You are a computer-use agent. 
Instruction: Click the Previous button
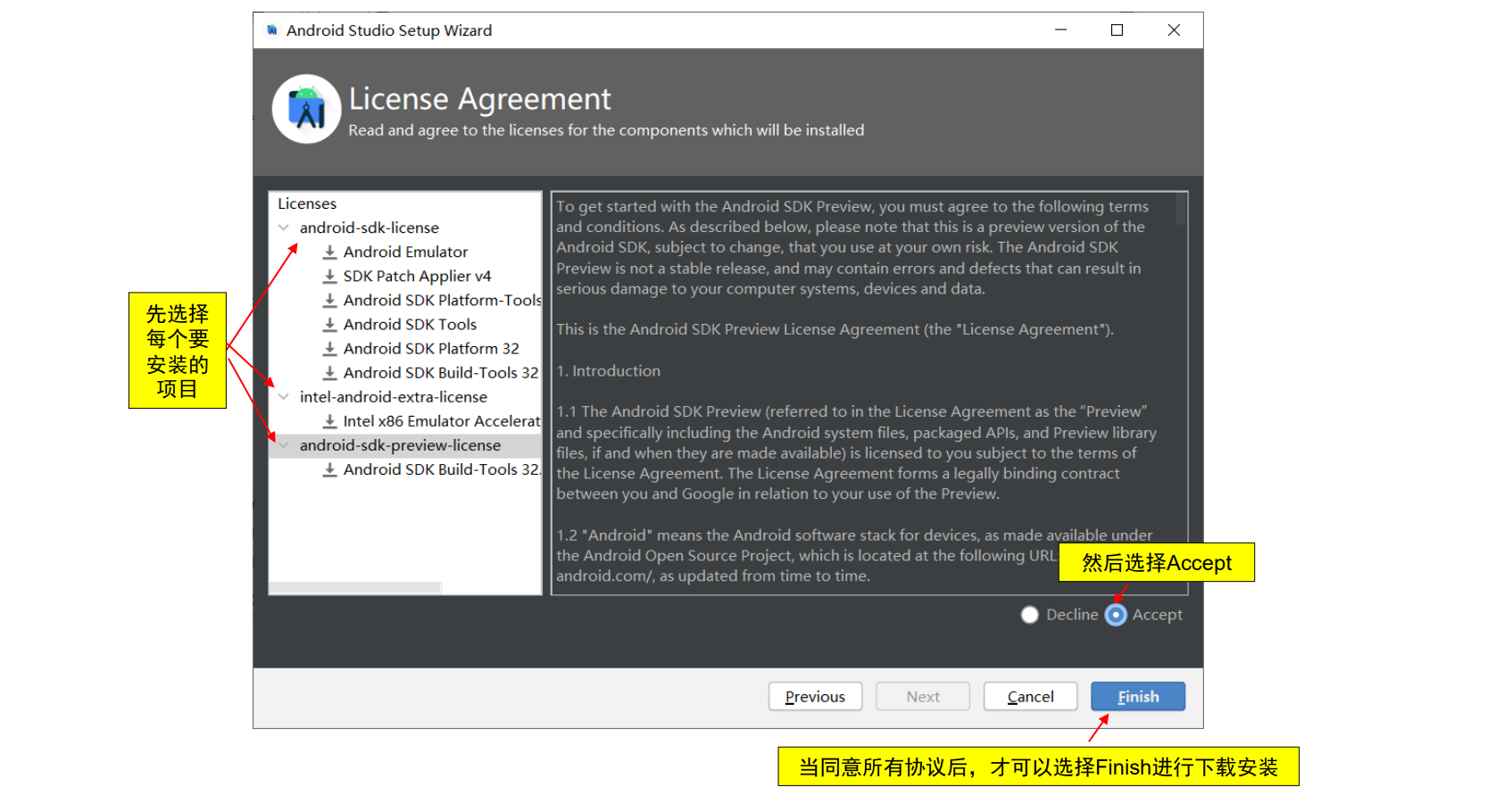tap(815, 697)
